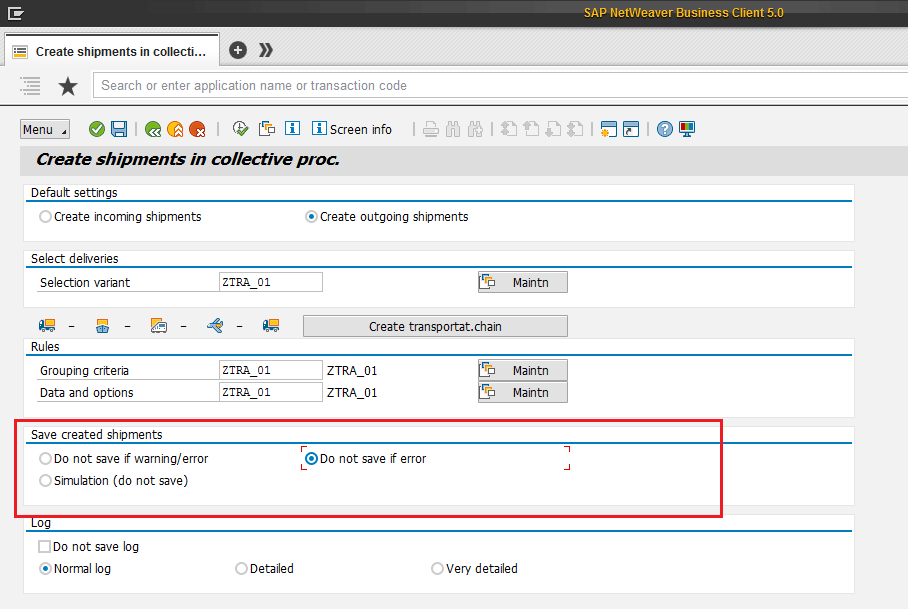Click Maintn button for Selection variant
The image size is (908, 609).
coord(523,282)
